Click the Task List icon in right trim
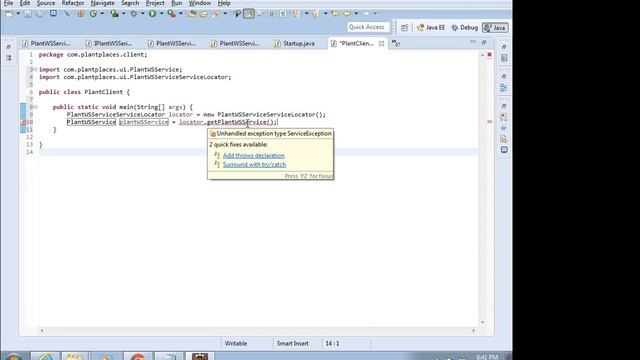Image resolution: width=640 pixels, height=360 pixels. click(504, 58)
